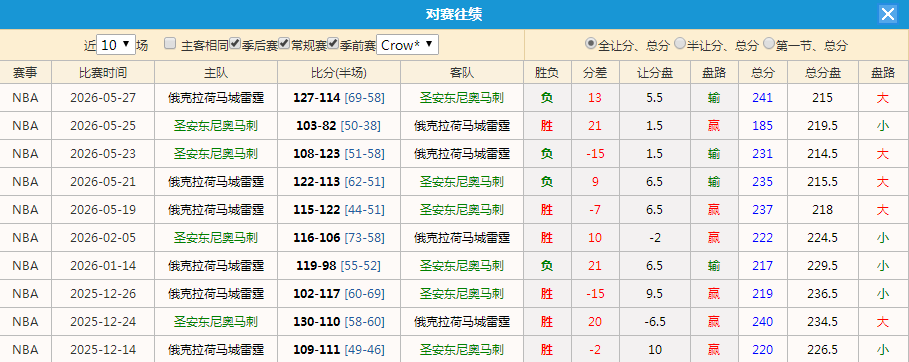The width and height of the screenshot is (909, 362).
Task: Select the 全让分、总分 radio option
Action: pyautogui.click(x=590, y=43)
